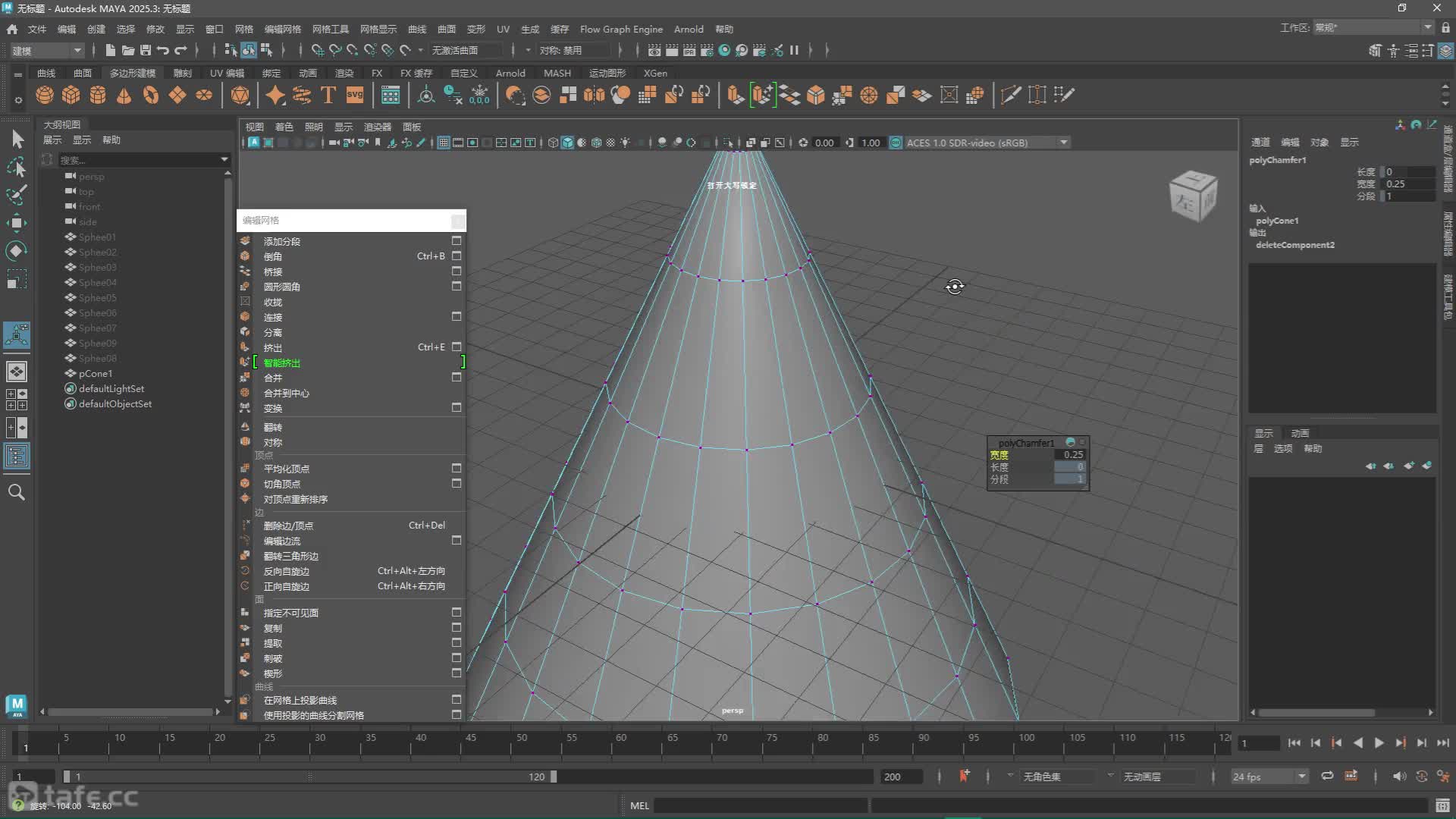The image size is (1456, 819).
Task: Open the 24 fps frame rate dropdown
Action: [x=1301, y=777]
